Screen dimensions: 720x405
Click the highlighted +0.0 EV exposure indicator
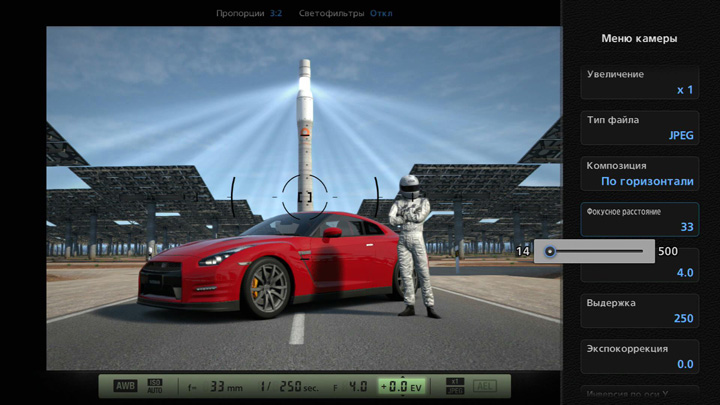[x=403, y=386]
